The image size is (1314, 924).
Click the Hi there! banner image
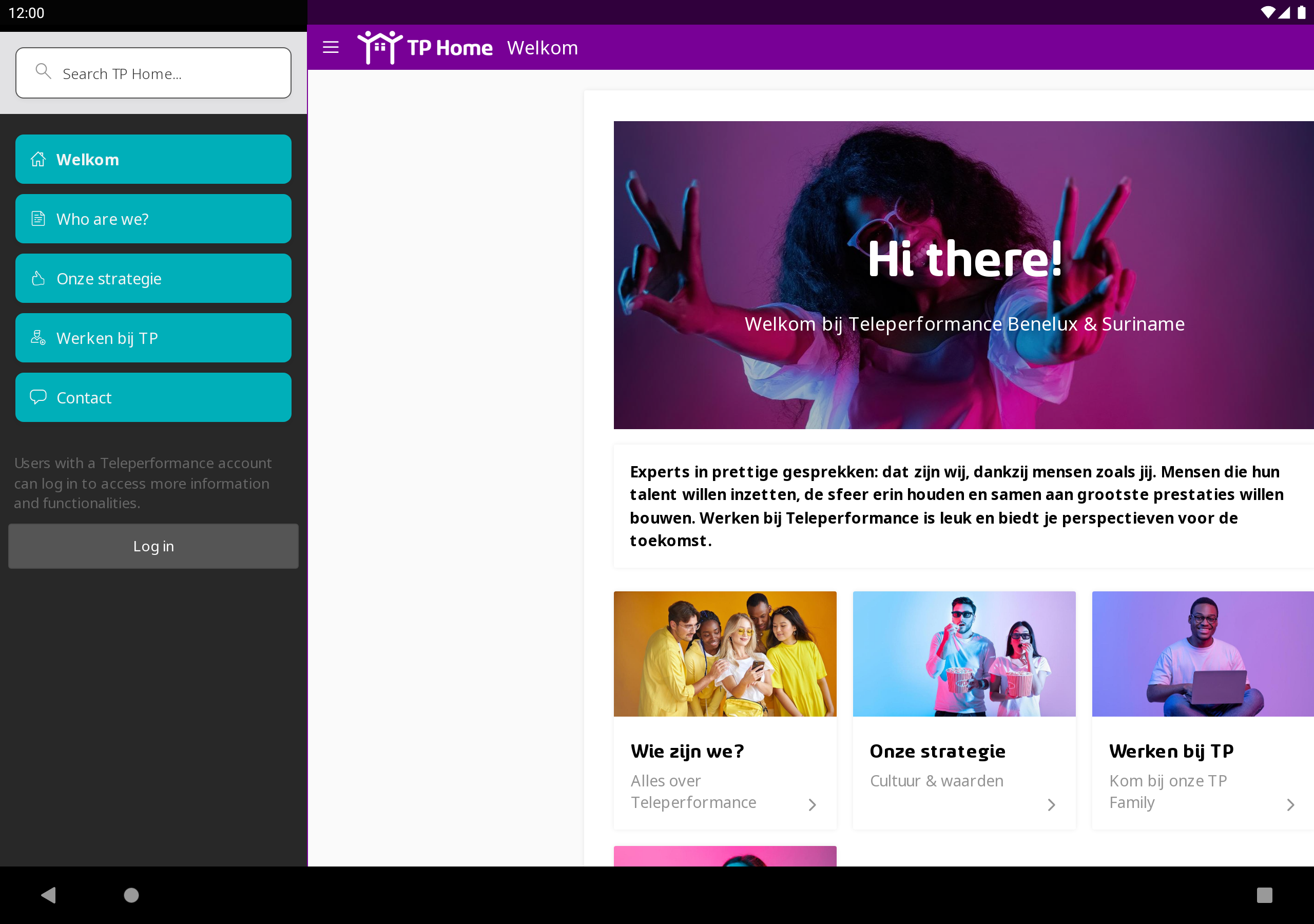(964, 275)
